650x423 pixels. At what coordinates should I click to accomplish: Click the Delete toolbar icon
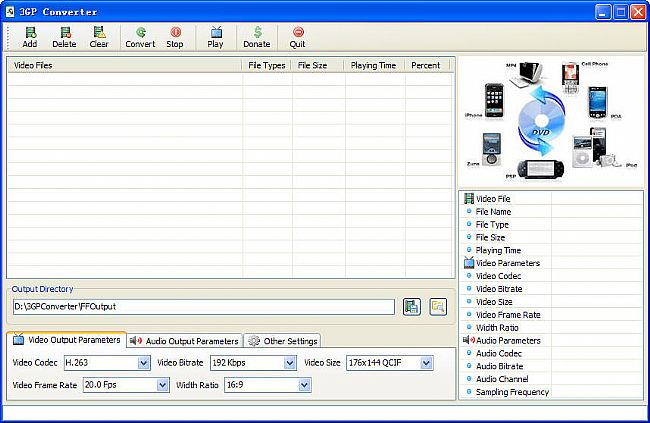(x=64, y=37)
